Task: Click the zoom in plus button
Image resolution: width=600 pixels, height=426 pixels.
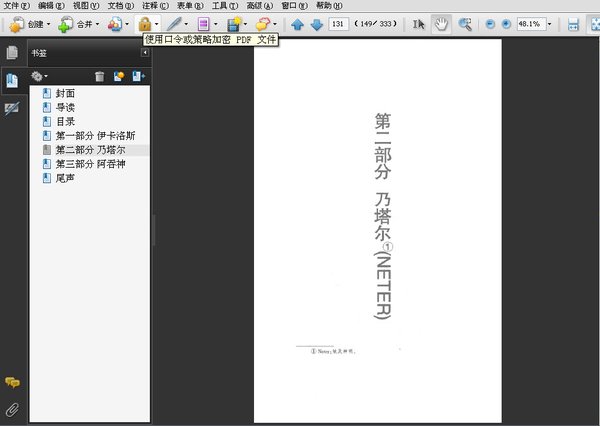Action: (x=506, y=24)
